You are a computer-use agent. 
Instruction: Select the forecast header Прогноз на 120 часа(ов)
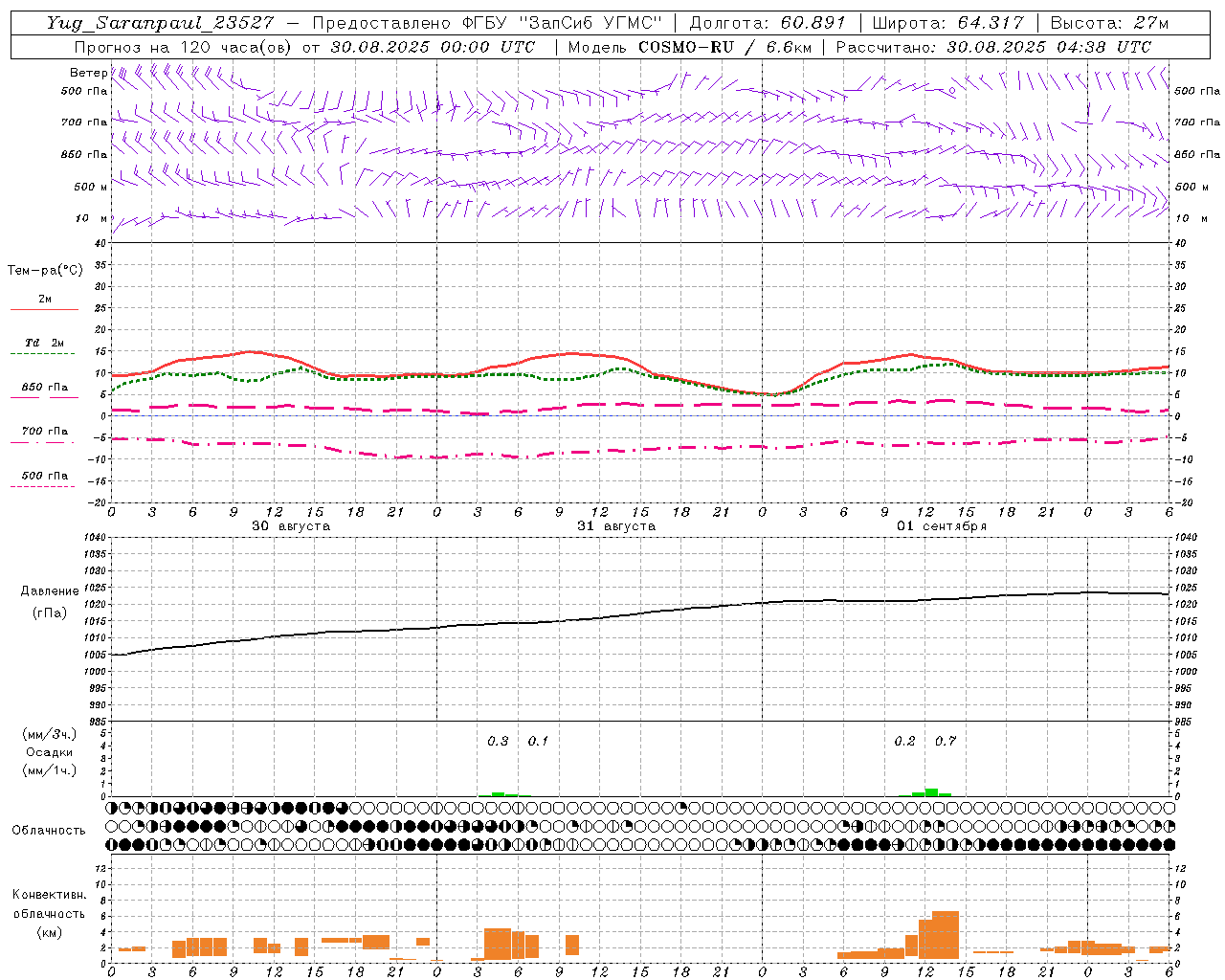pyautogui.click(x=182, y=47)
